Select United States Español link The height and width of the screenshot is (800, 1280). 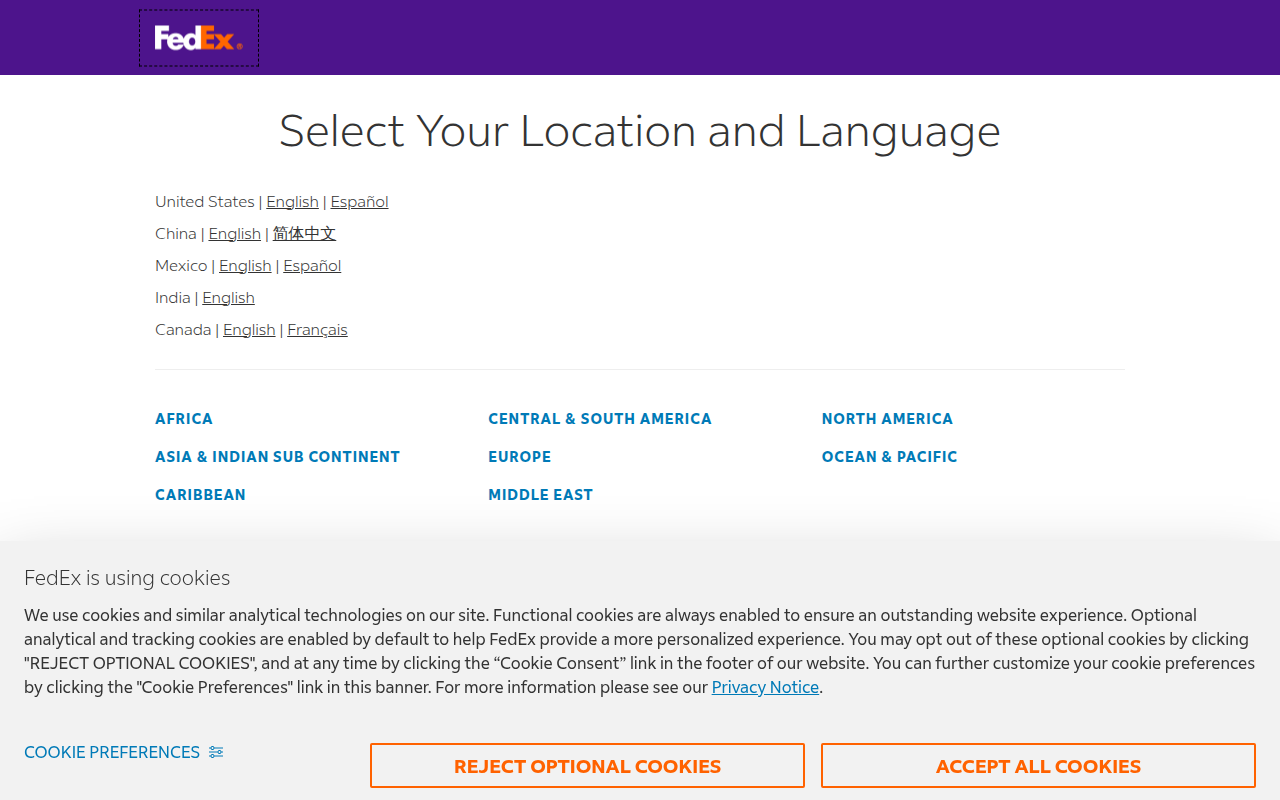tap(359, 202)
